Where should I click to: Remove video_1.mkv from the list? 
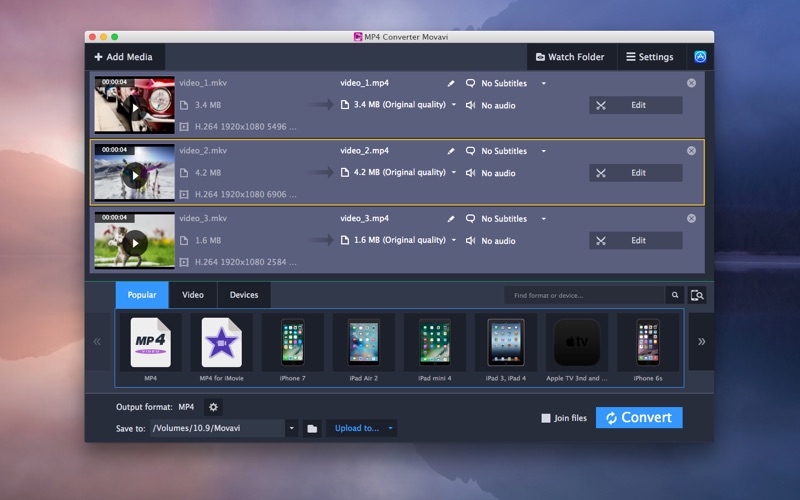[691, 83]
